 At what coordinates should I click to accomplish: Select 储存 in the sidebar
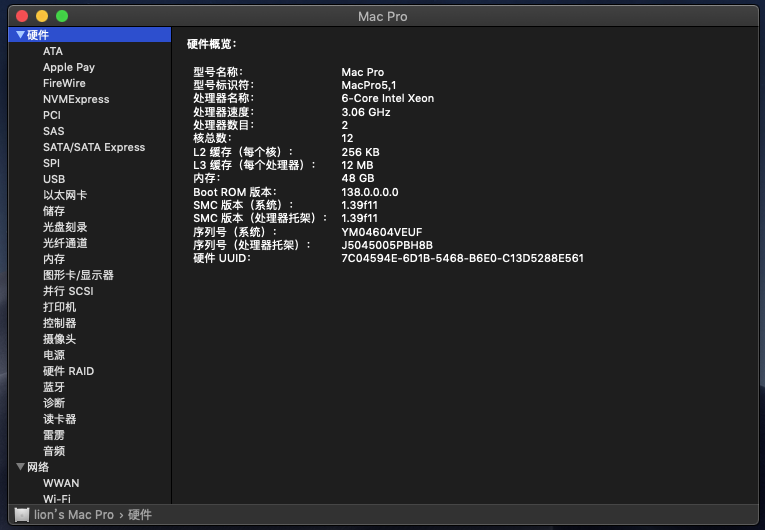[x=54, y=211]
